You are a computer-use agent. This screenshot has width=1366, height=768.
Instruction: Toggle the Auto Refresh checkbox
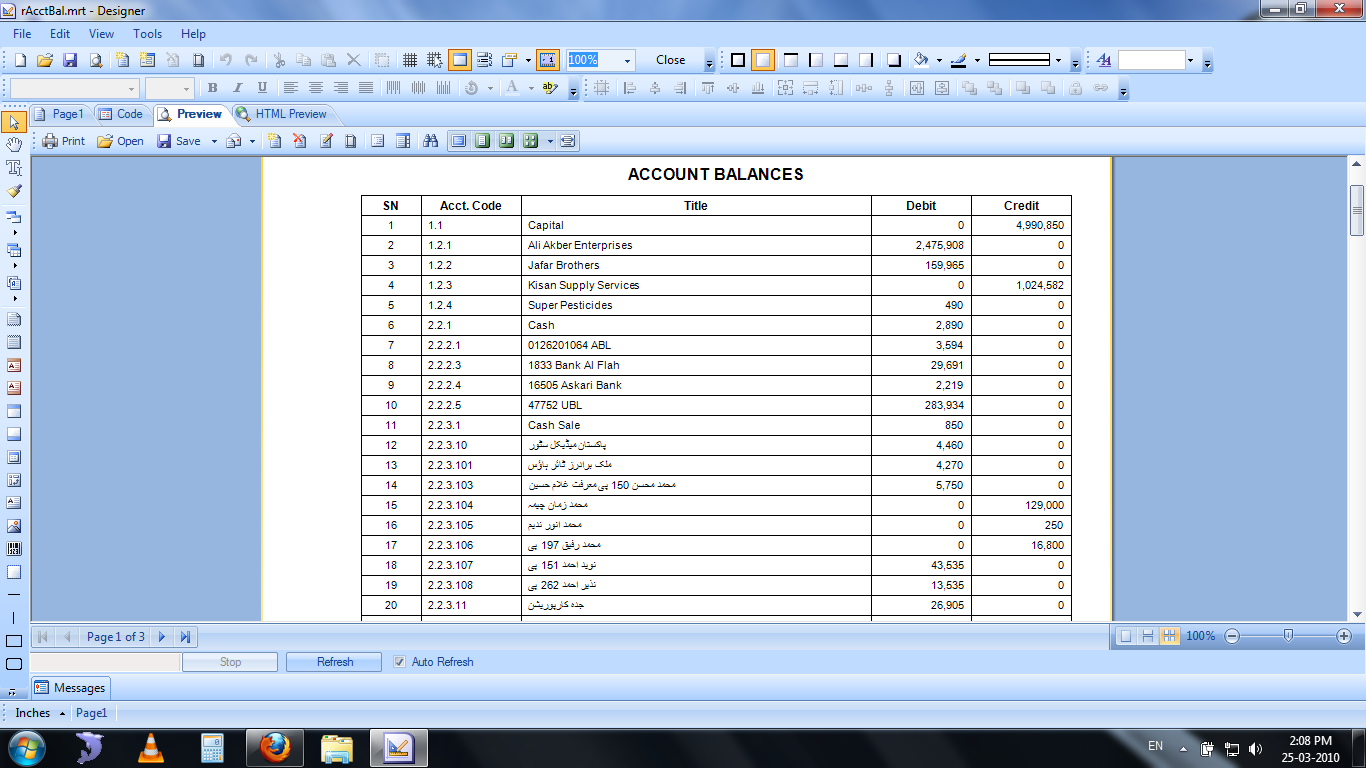pos(400,662)
